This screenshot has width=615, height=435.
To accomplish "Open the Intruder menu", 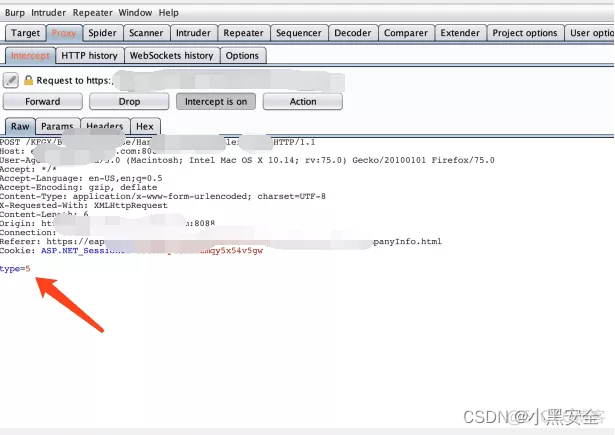I will click(49, 13).
